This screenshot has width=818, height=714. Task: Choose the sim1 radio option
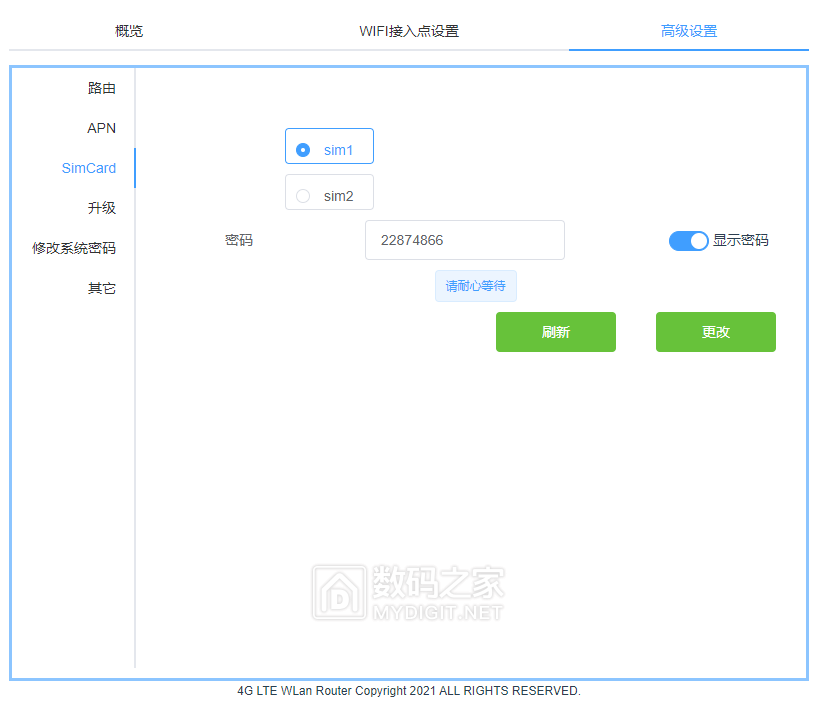coord(329,146)
